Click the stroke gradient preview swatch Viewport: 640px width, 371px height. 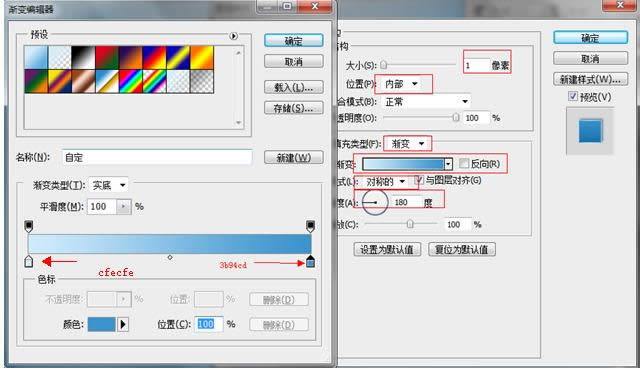(x=403, y=164)
